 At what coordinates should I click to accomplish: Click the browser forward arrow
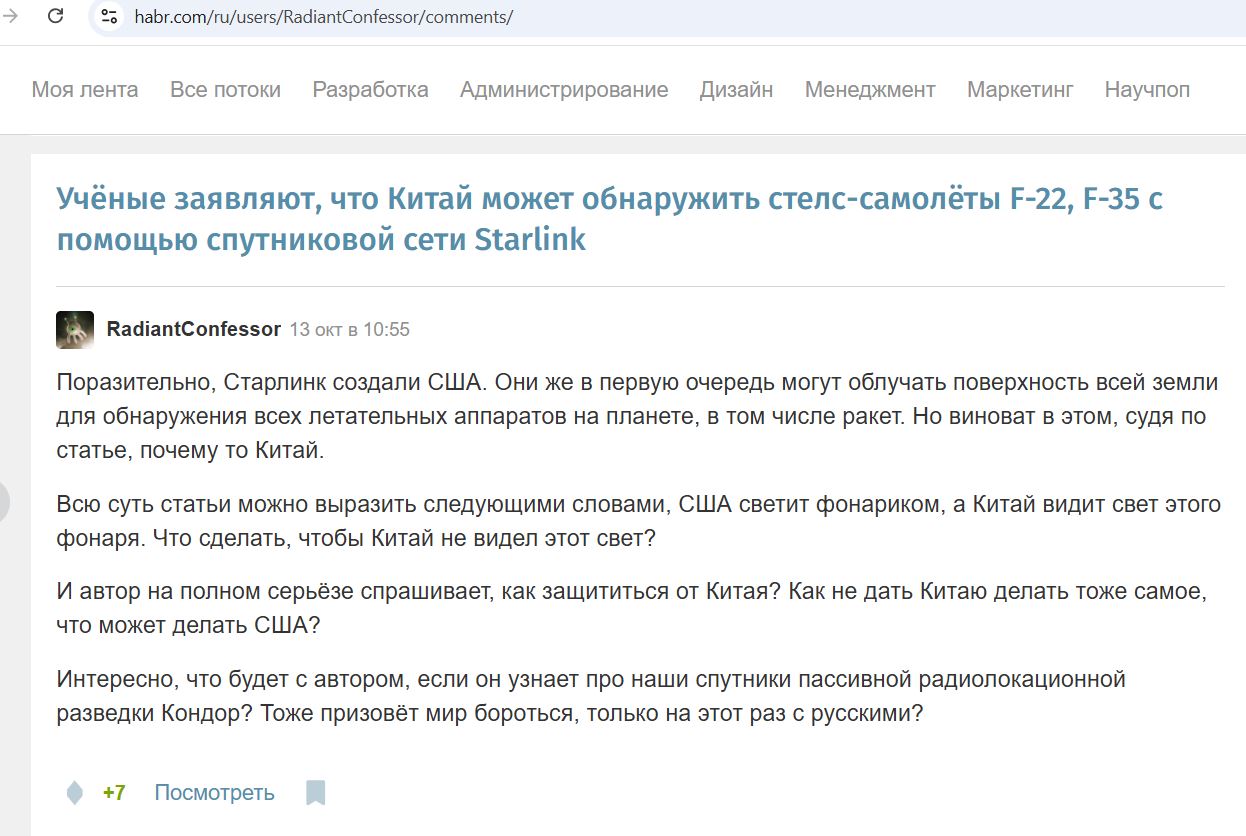pos(11,16)
